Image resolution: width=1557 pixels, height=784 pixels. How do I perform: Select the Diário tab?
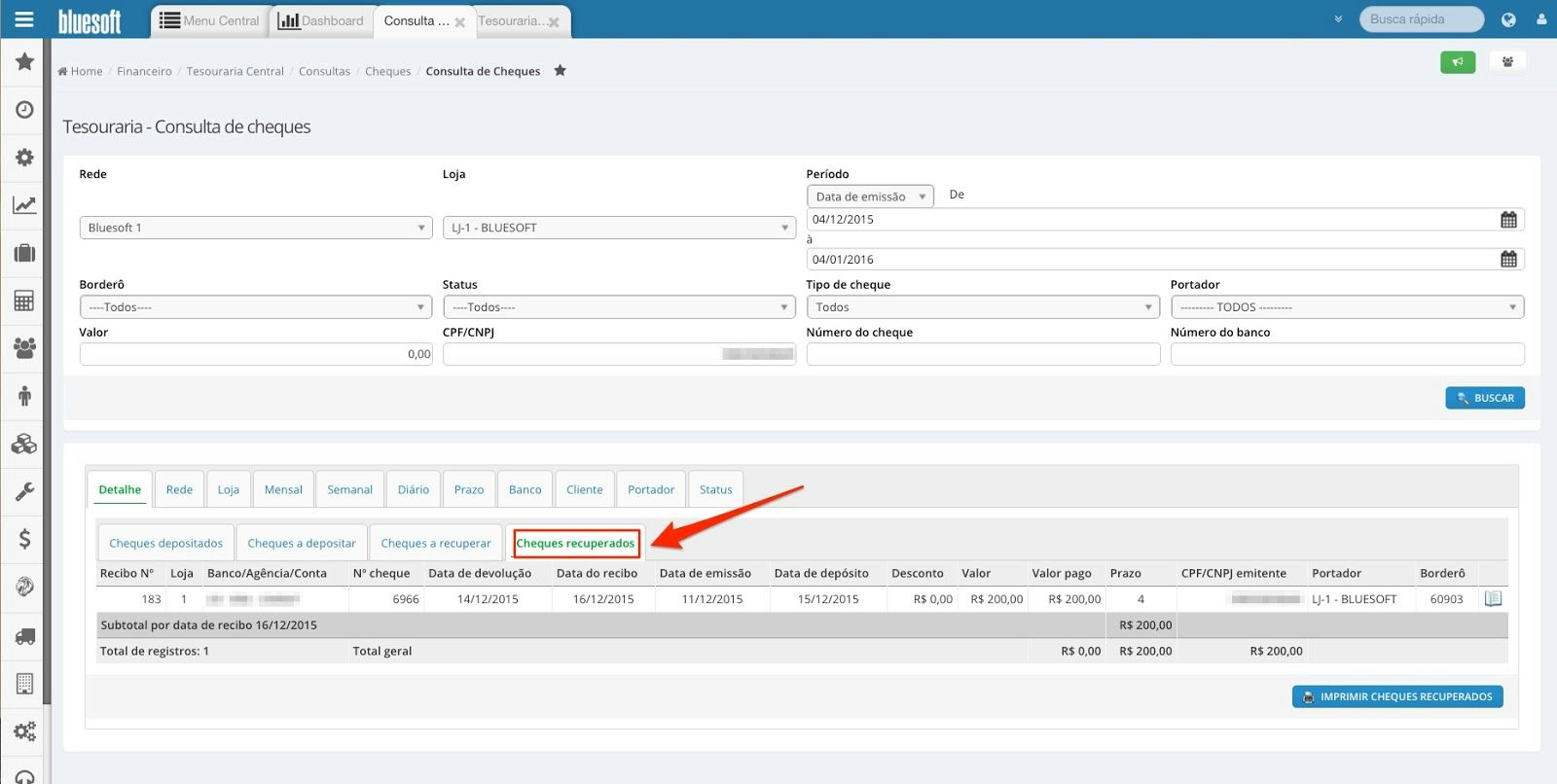click(x=414, y=489)
